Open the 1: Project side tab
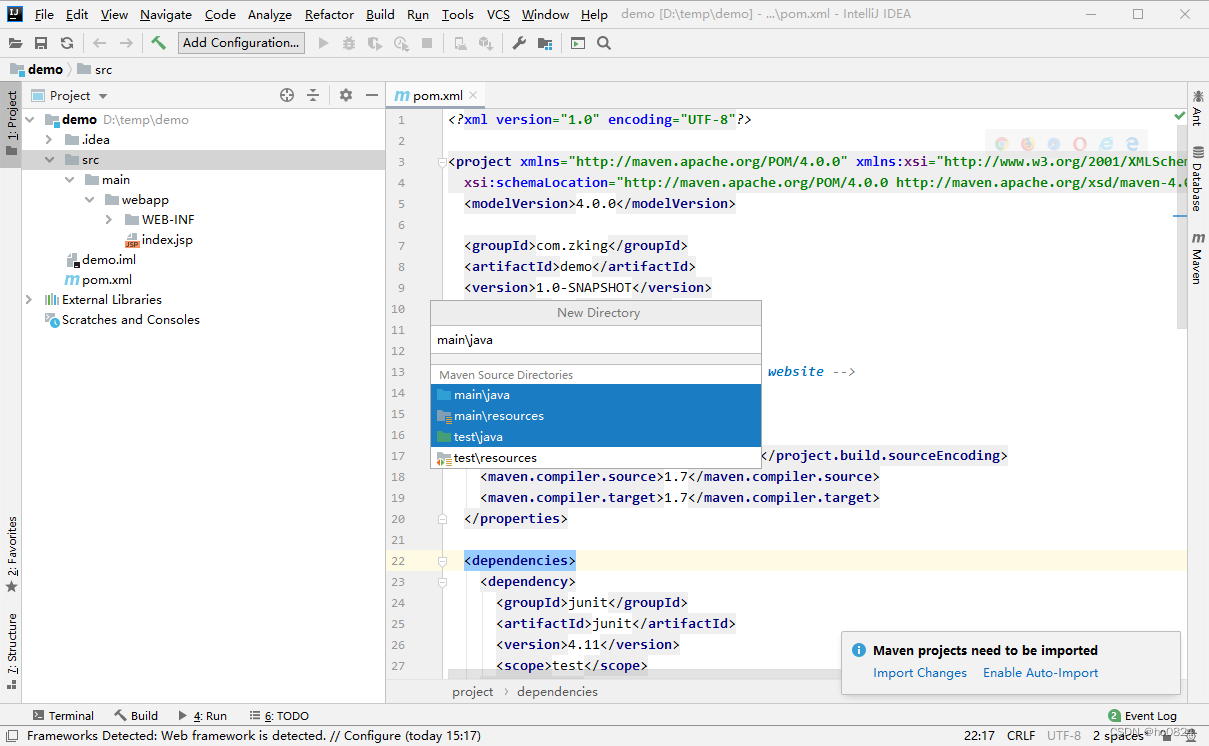1209x746 pixels. [x=11, y=124]
